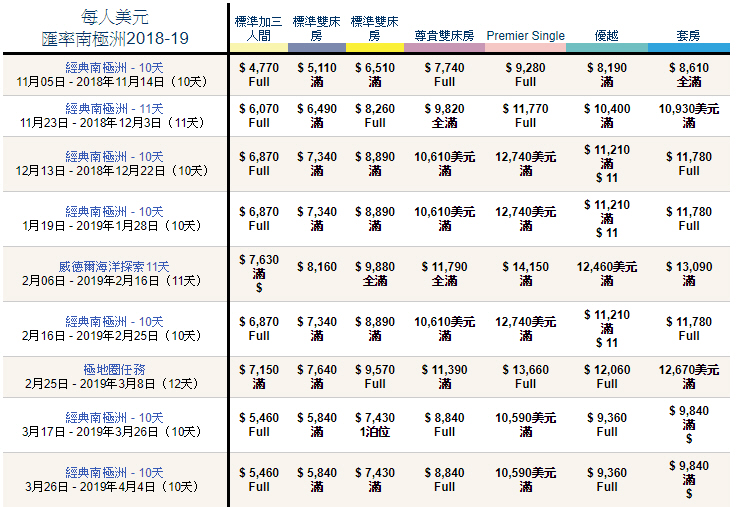
Task: Click the $ 9,280 price cell
Action: (x=525, y=68)
